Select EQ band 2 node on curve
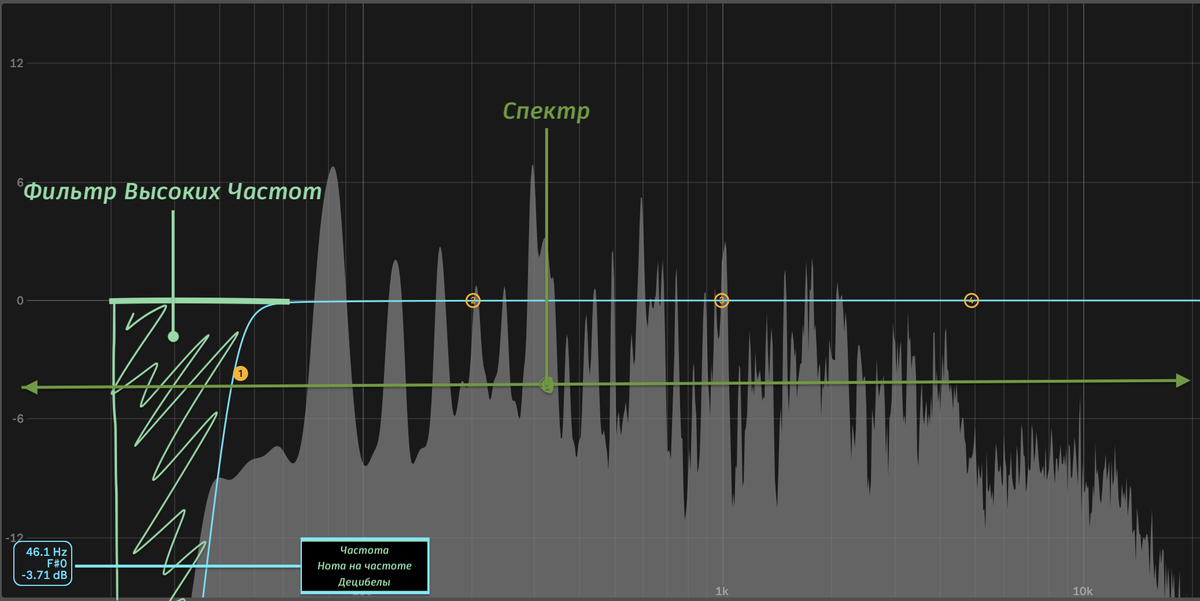The image size is (1200, 601). (x=473, y=300)
